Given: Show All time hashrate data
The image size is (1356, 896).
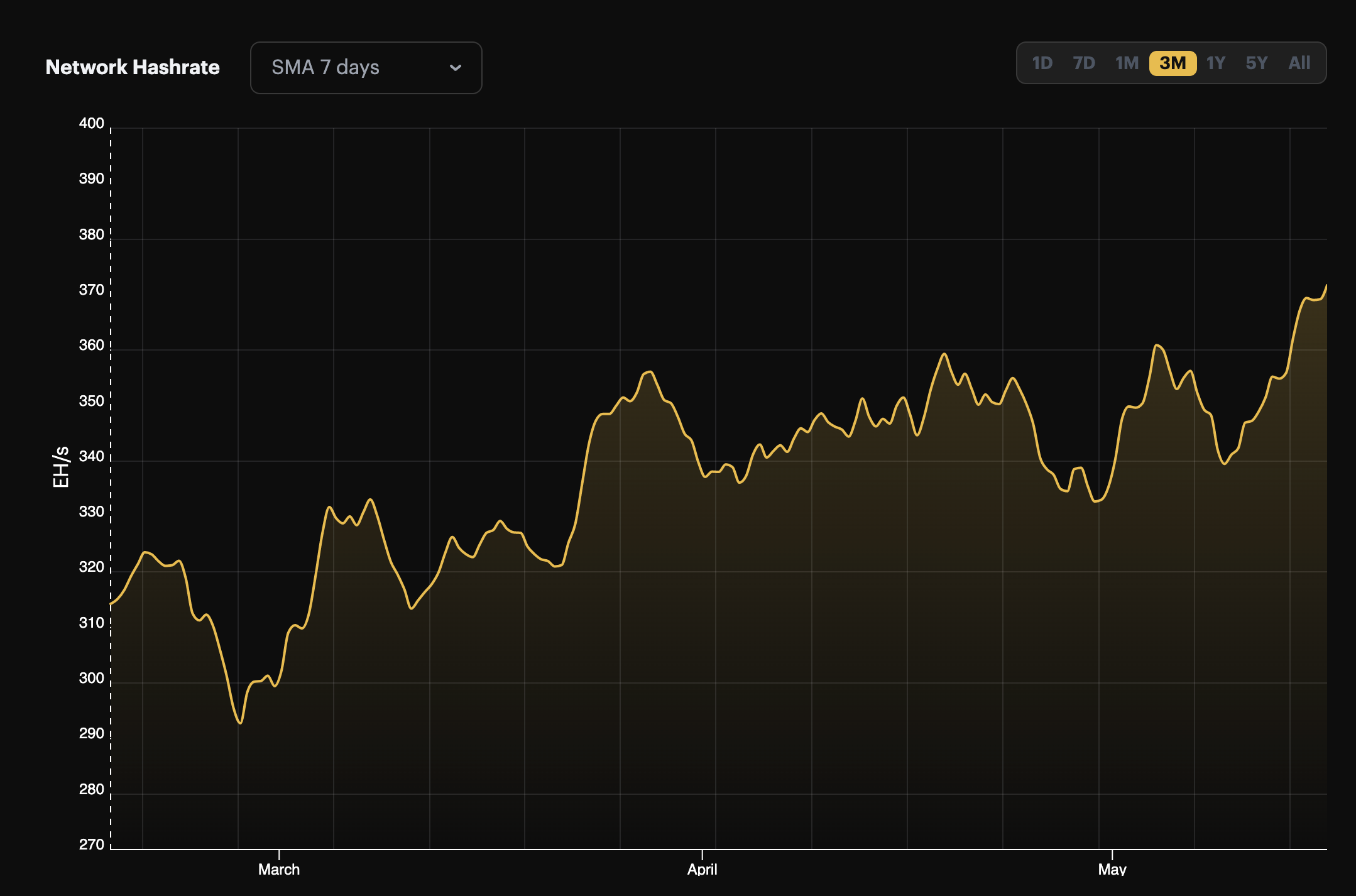Looking at the screenshot, I should pyautogui.click(x=1299, y=63).
